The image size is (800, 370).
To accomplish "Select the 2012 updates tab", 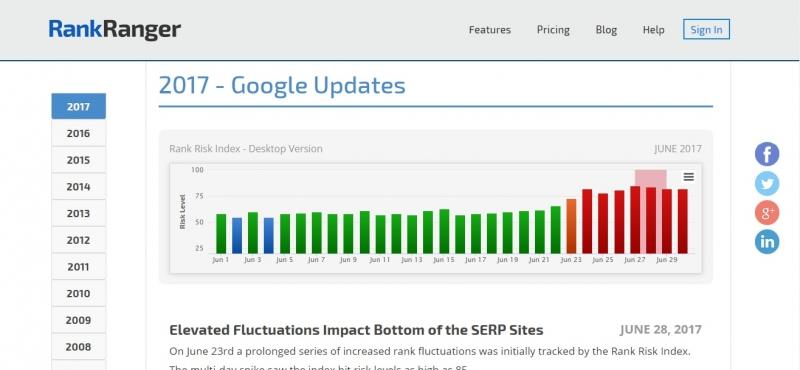I will tap(79, 240).
